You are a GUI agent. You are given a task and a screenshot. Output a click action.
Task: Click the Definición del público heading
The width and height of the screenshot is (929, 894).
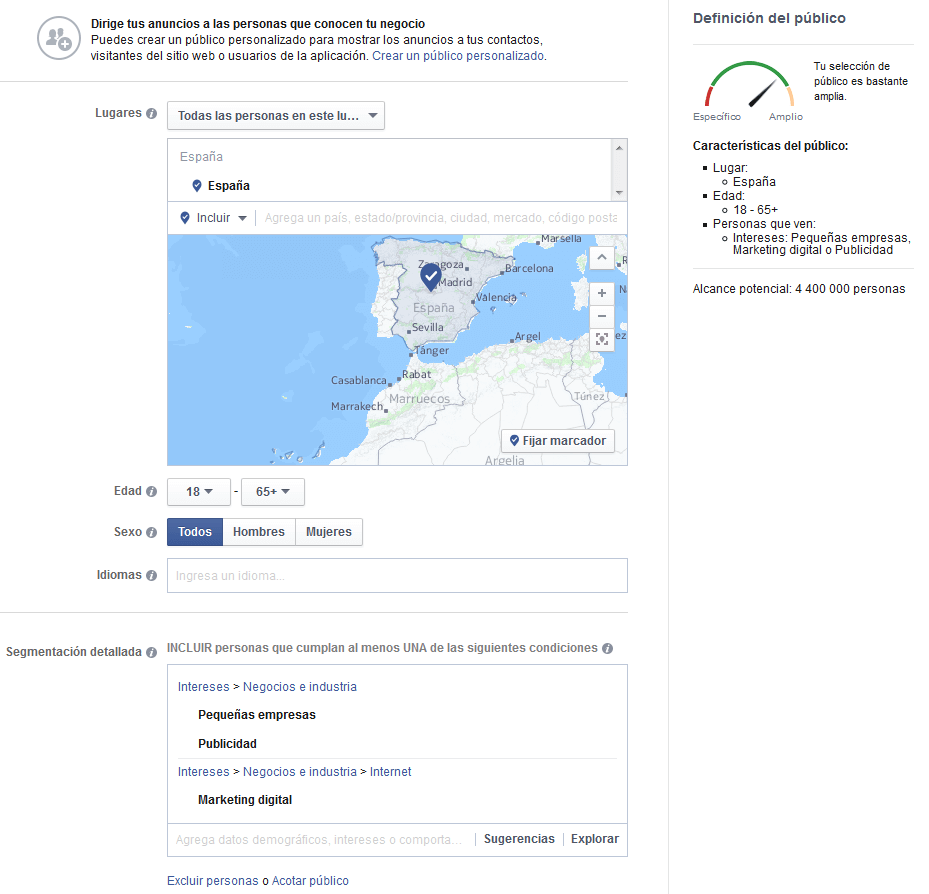(x=769, y=18)
